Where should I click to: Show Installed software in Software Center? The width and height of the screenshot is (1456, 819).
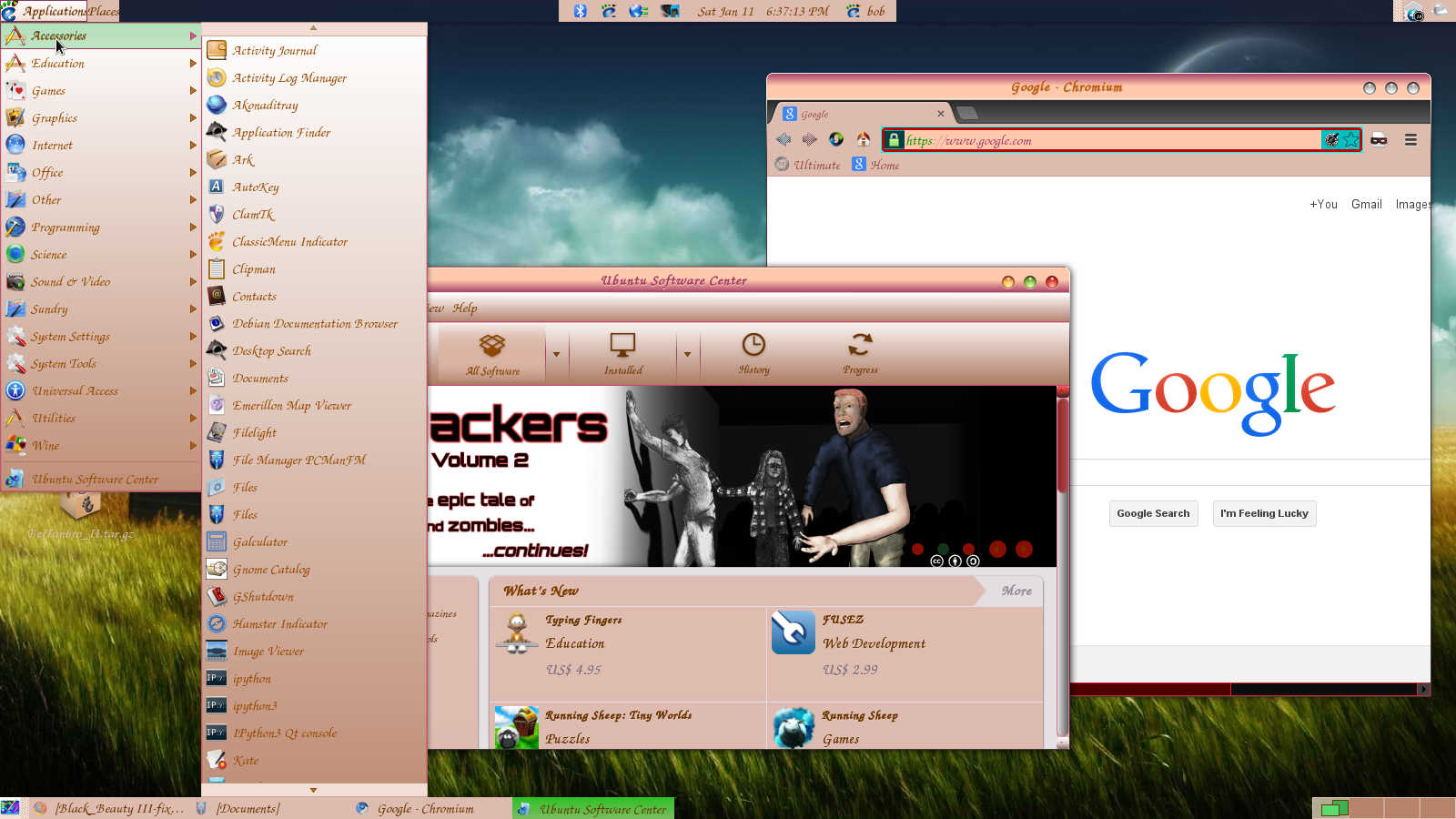[622, 354]
